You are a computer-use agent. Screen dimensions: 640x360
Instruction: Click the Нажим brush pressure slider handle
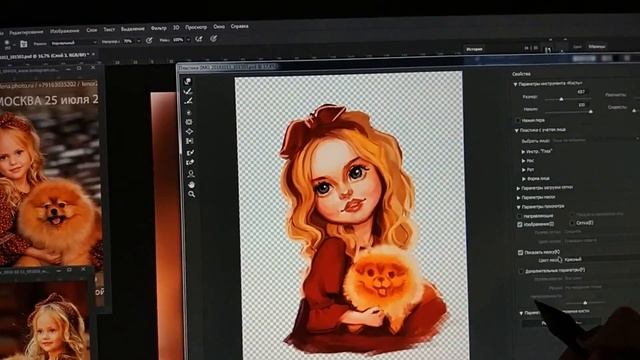pyautogui.click(x=591, y=111)
